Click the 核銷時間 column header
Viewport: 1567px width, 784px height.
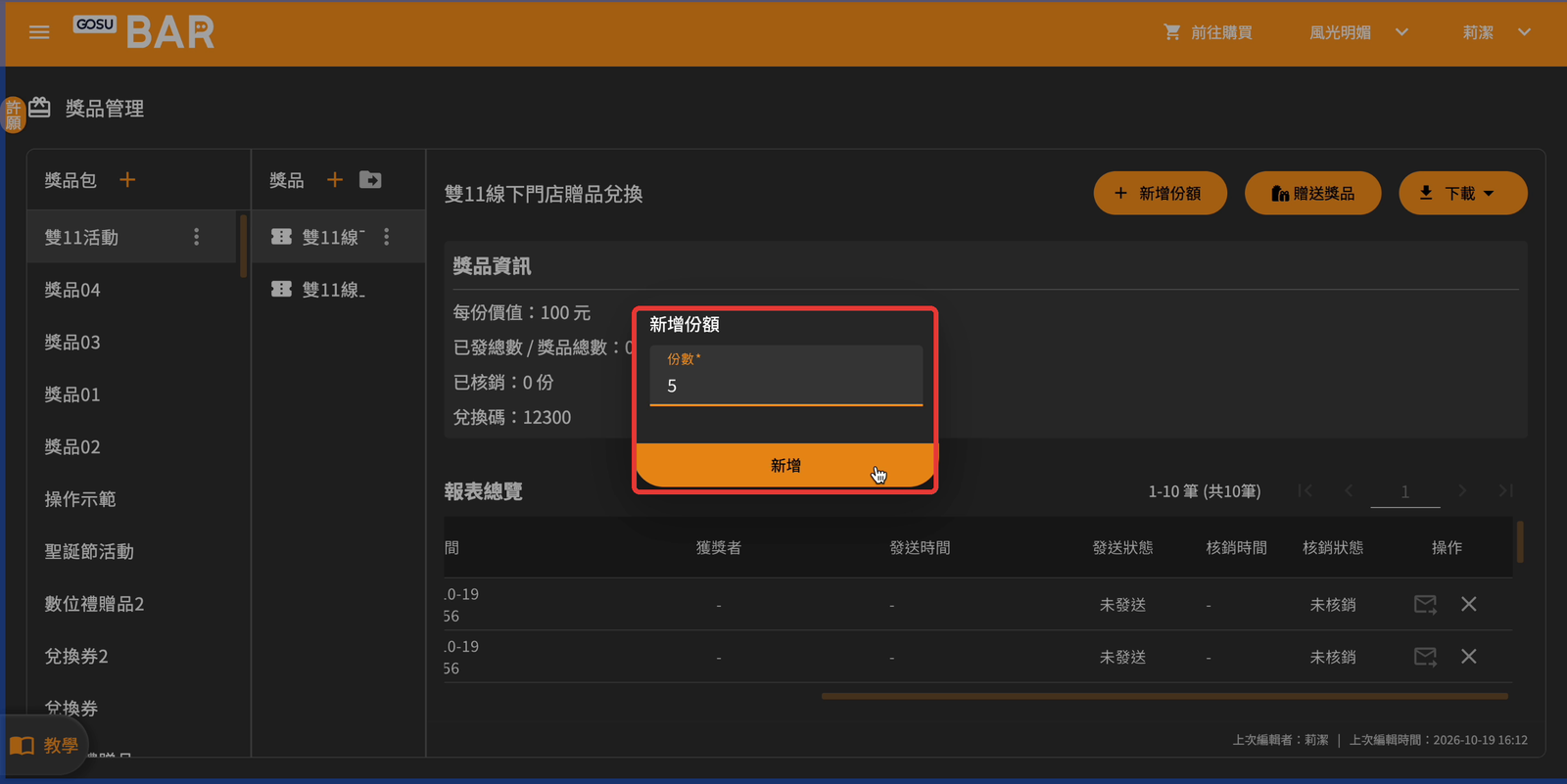(1236, 547)
